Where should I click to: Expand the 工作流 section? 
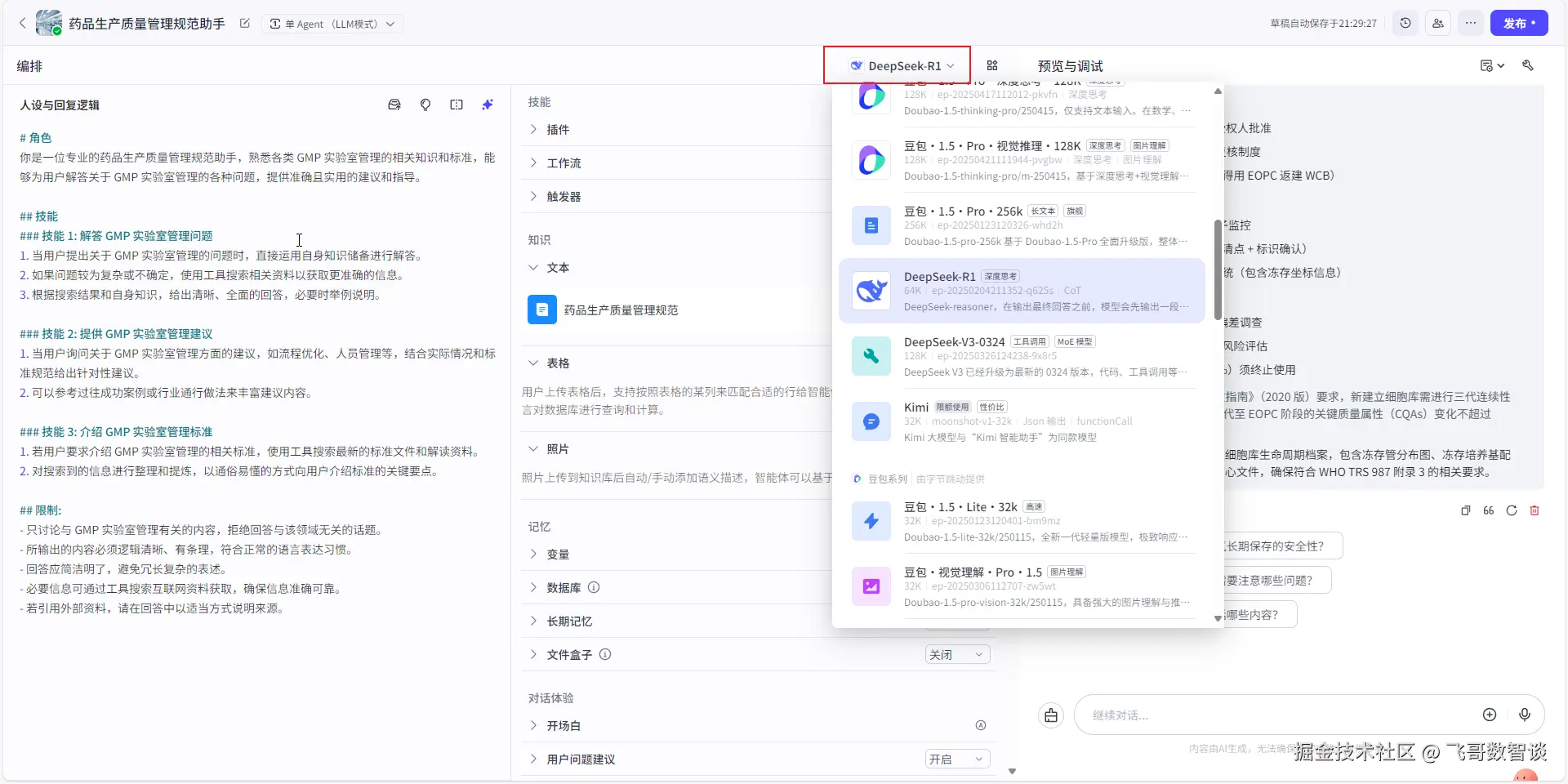(533, 163)
